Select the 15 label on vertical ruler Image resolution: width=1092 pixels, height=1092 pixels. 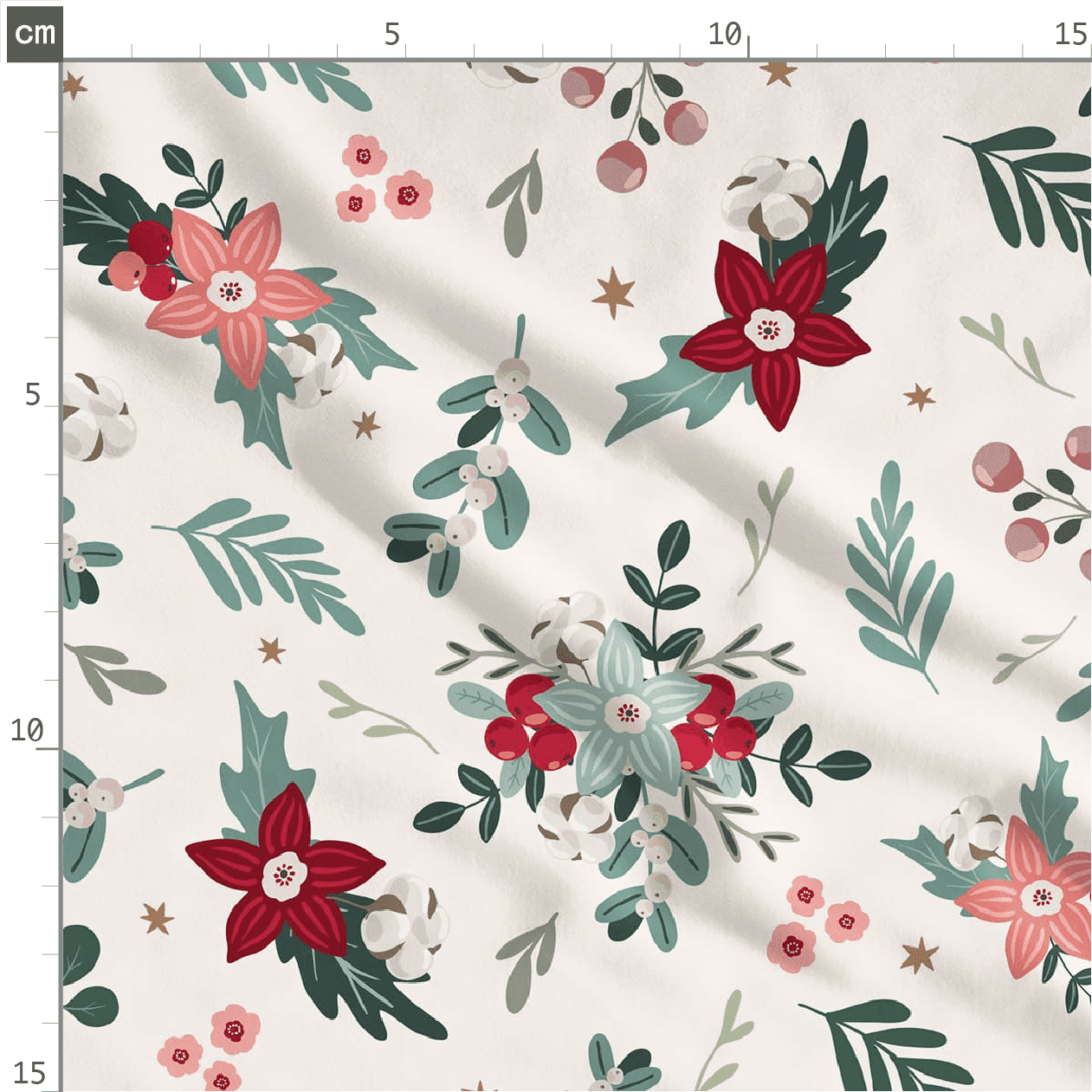pyautogui.click(x=29, y=1073)
